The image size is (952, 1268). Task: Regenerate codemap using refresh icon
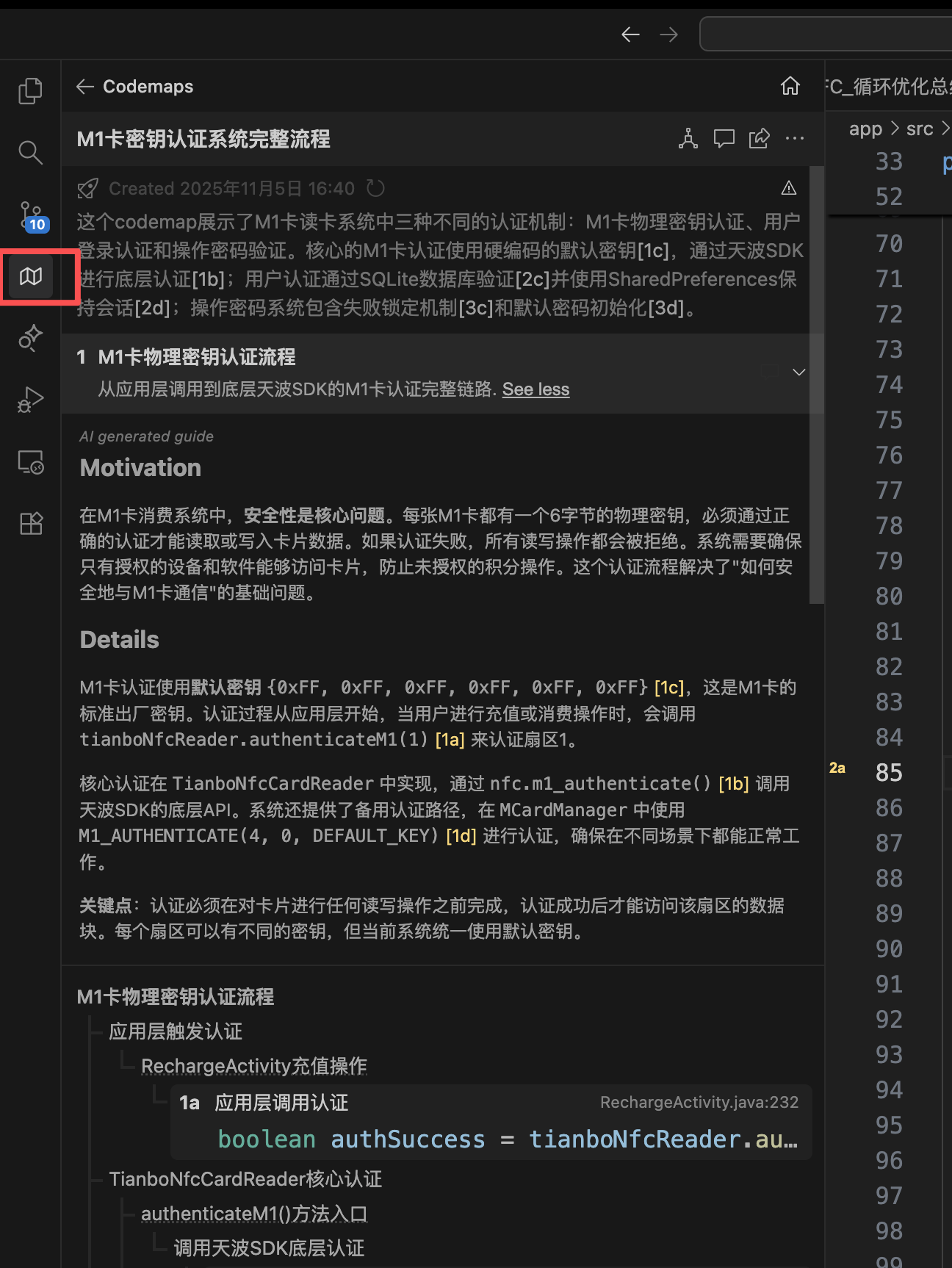tap(375, 189)
